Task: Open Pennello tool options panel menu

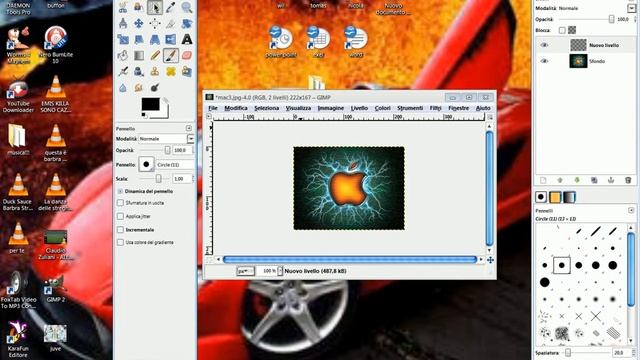Action: click(x=189, y=128)
